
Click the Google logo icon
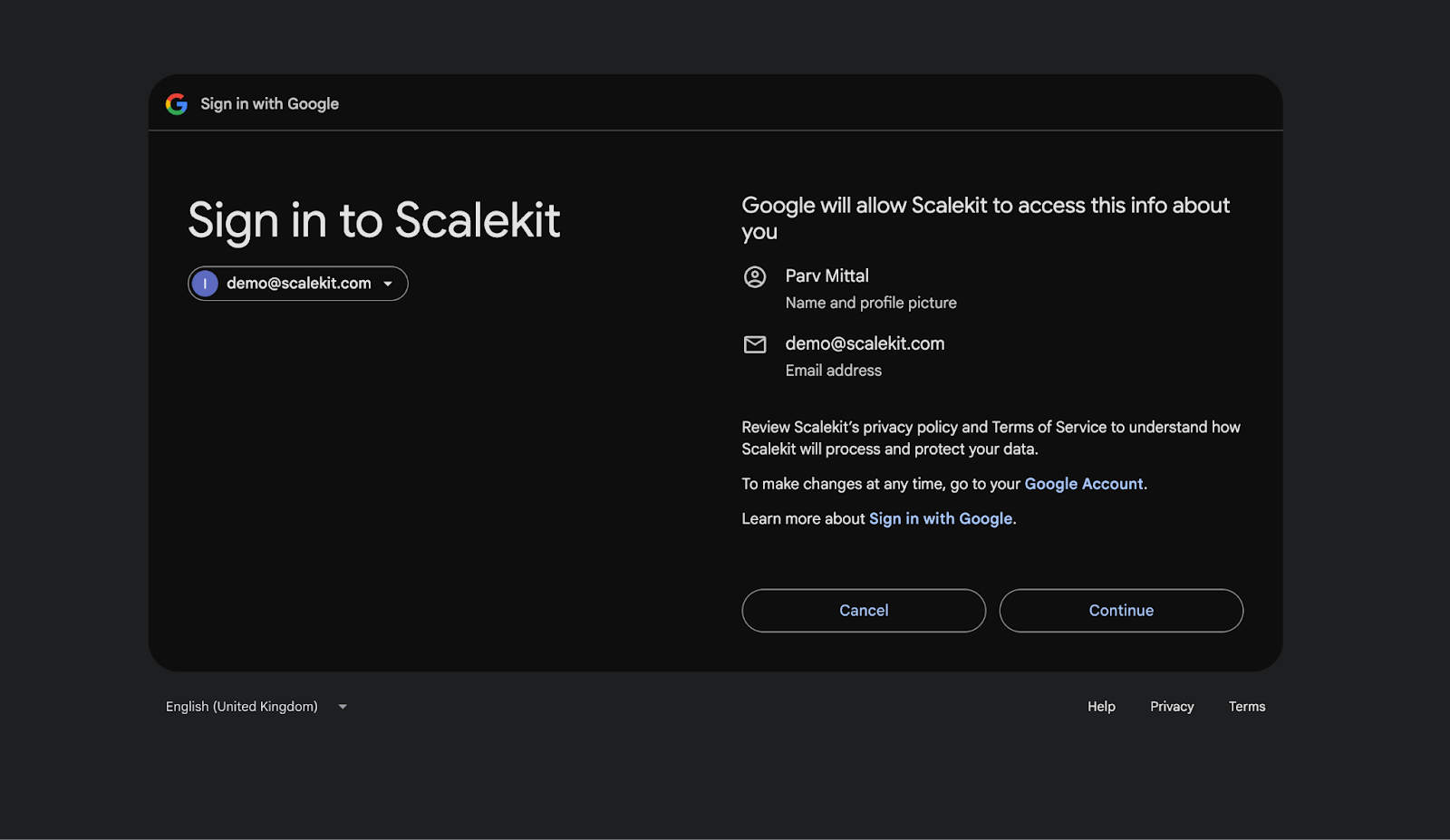pos(175,103)
